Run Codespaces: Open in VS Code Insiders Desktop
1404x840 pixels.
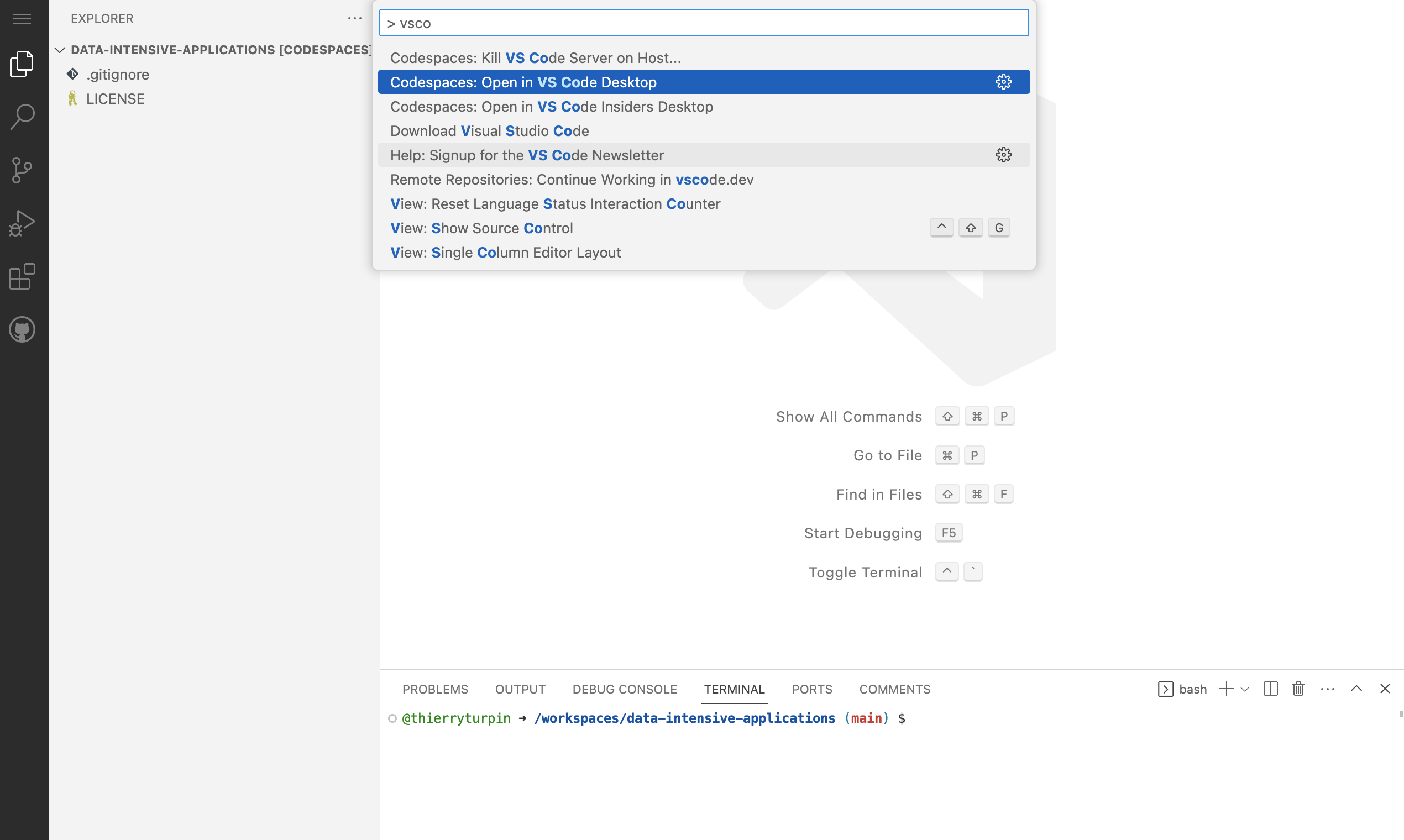(x=551, y=107)
